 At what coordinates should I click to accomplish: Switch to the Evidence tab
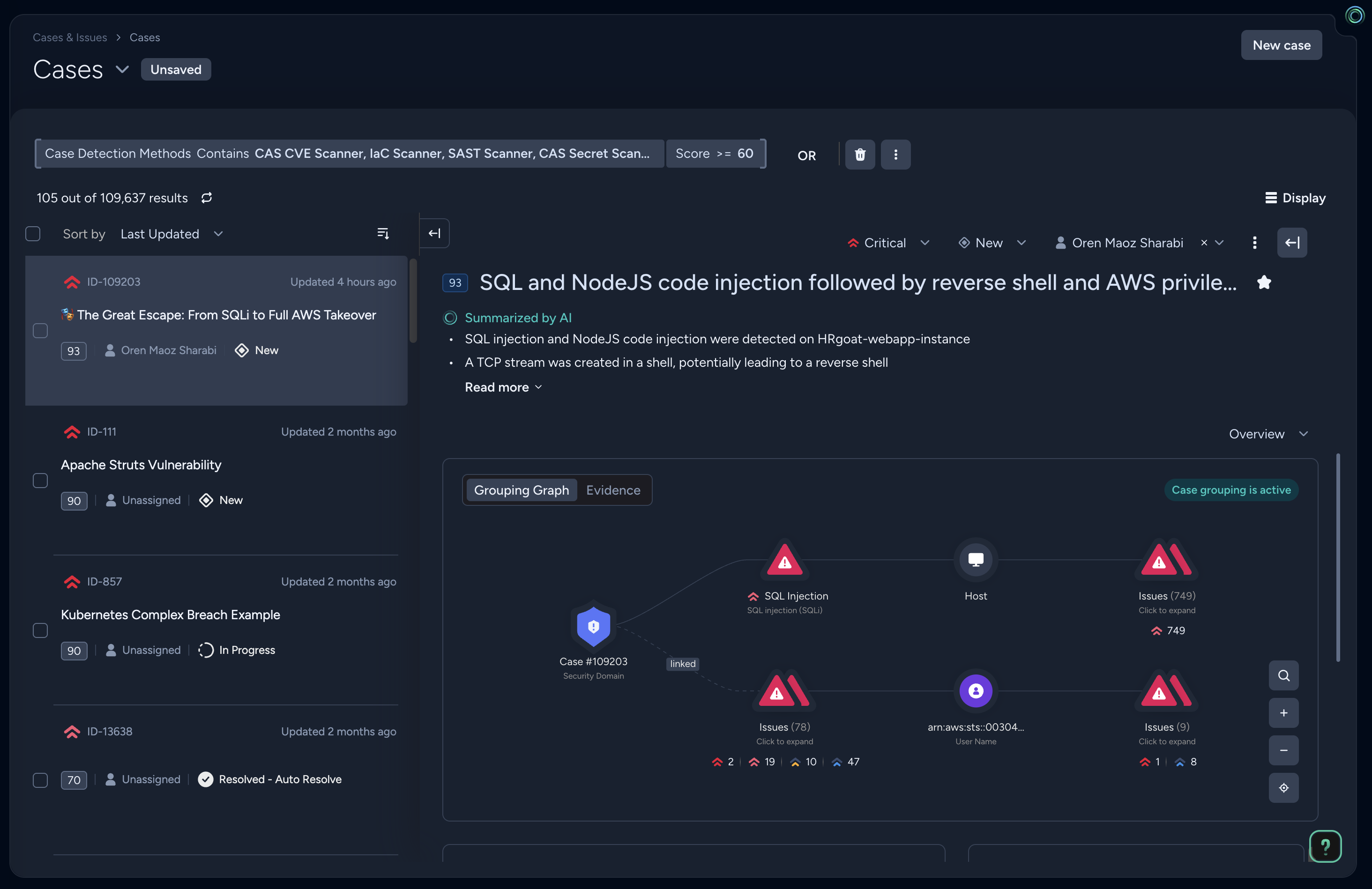(x=613, y=490)
